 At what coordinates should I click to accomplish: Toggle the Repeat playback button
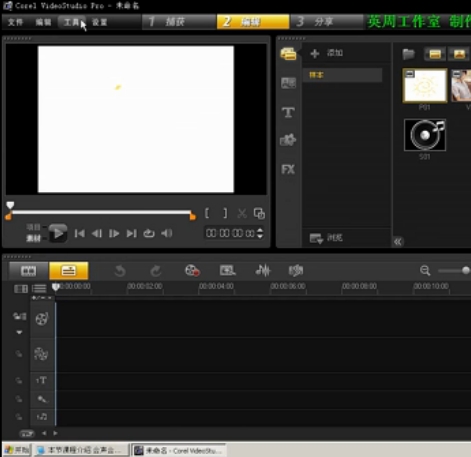[x=149, y=233]
